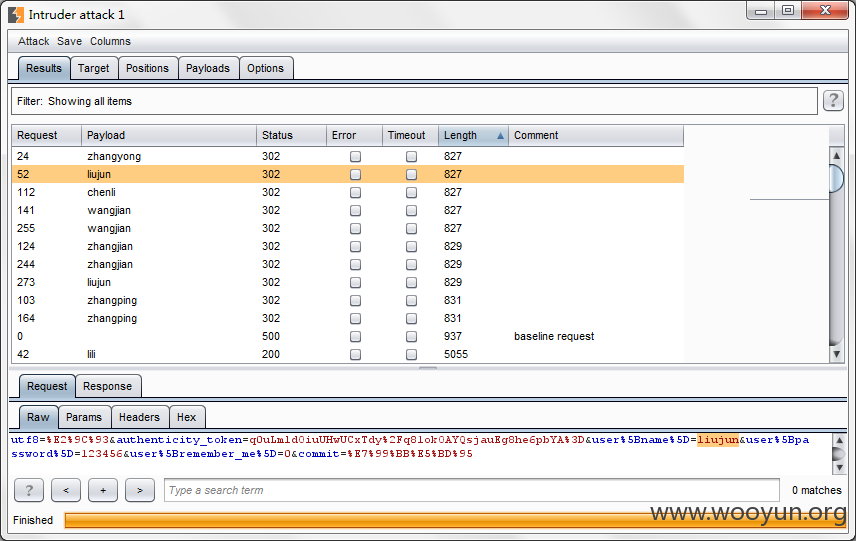Switch to the Target tab
The height and width of the screenshot is (541, 856).
pyautogui.click(x=93, y=68)
